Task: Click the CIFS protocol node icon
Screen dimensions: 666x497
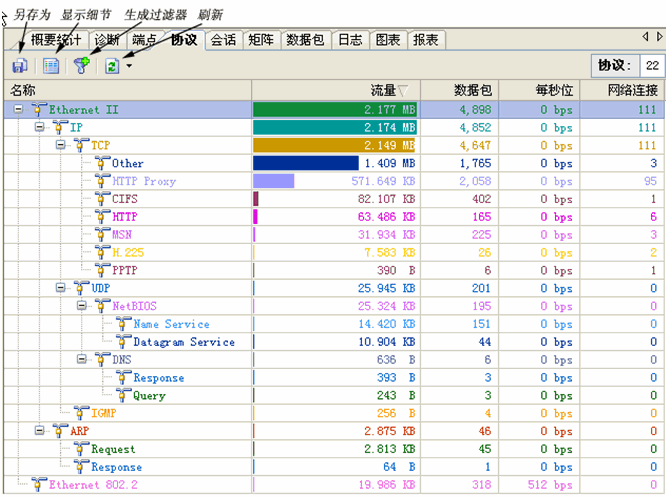Action: point(102,199)
